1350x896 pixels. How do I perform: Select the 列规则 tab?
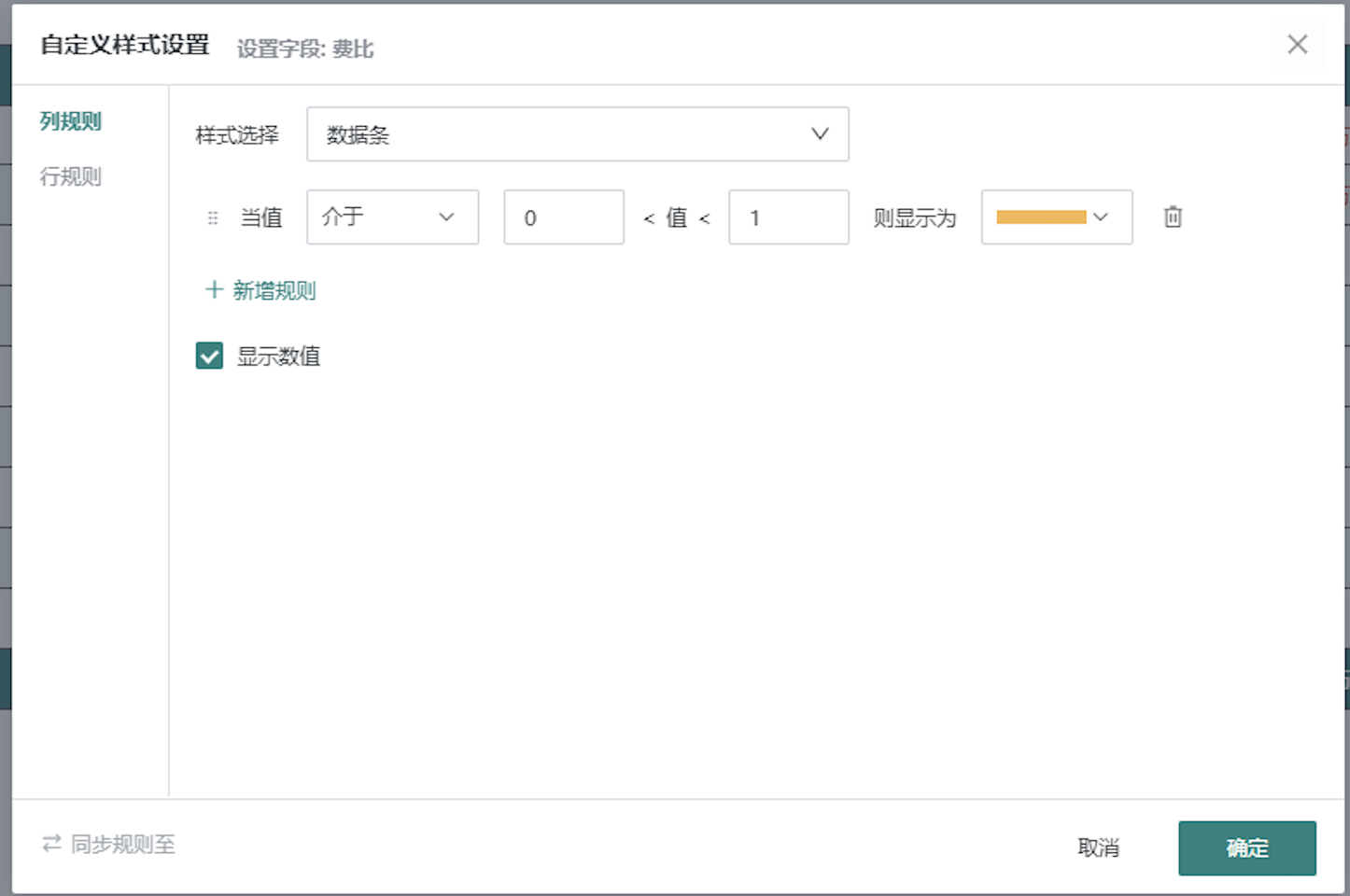[70, 121]
